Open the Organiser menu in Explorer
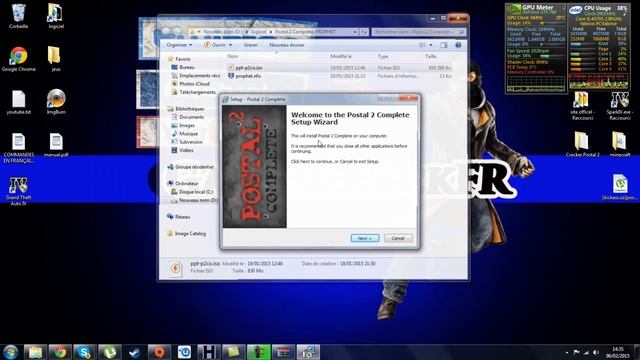Image resolution: width=640 pixels, height=360 pixels. coord(179,45)
